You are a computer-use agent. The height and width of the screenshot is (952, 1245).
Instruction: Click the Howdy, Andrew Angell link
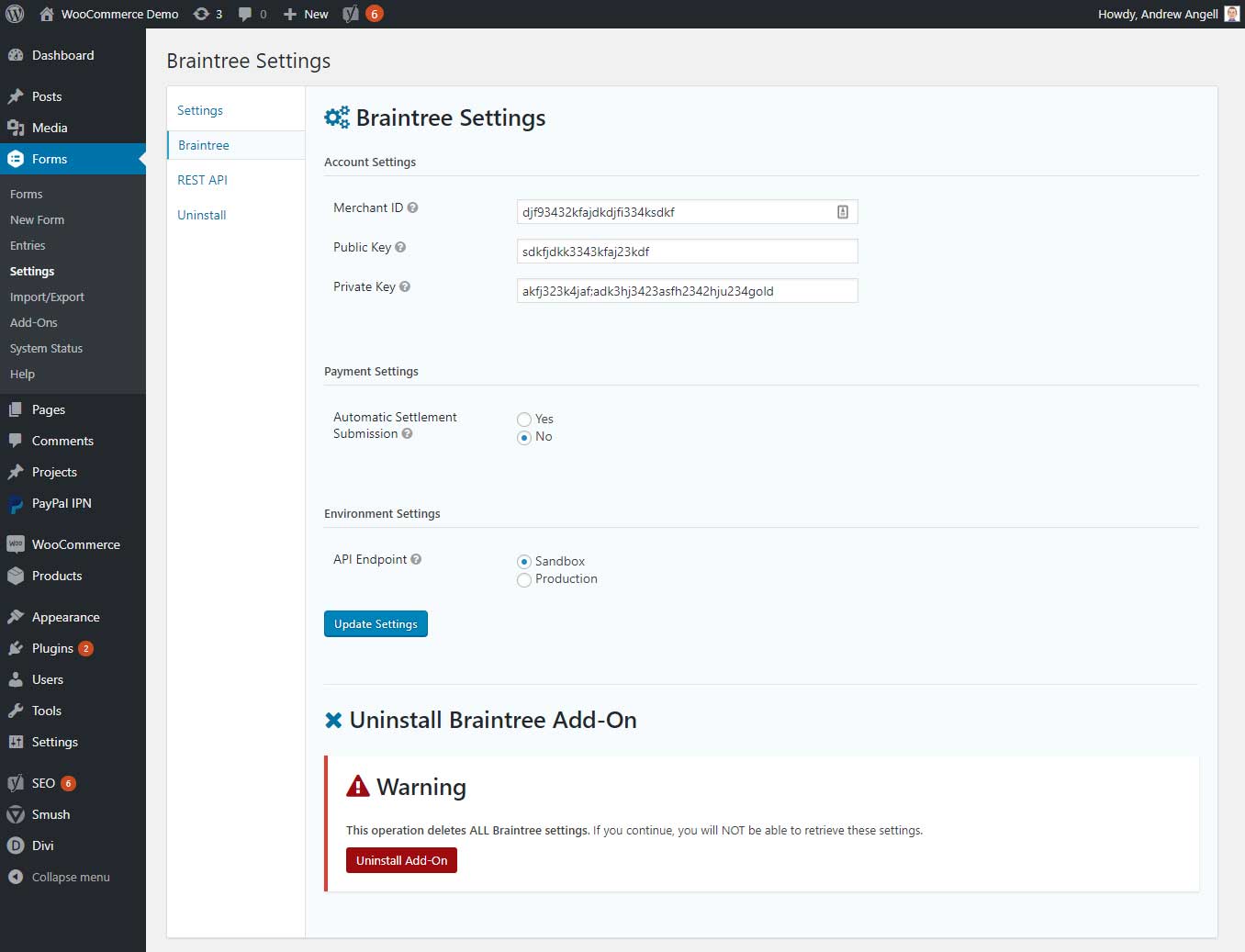pos(1158,14)
